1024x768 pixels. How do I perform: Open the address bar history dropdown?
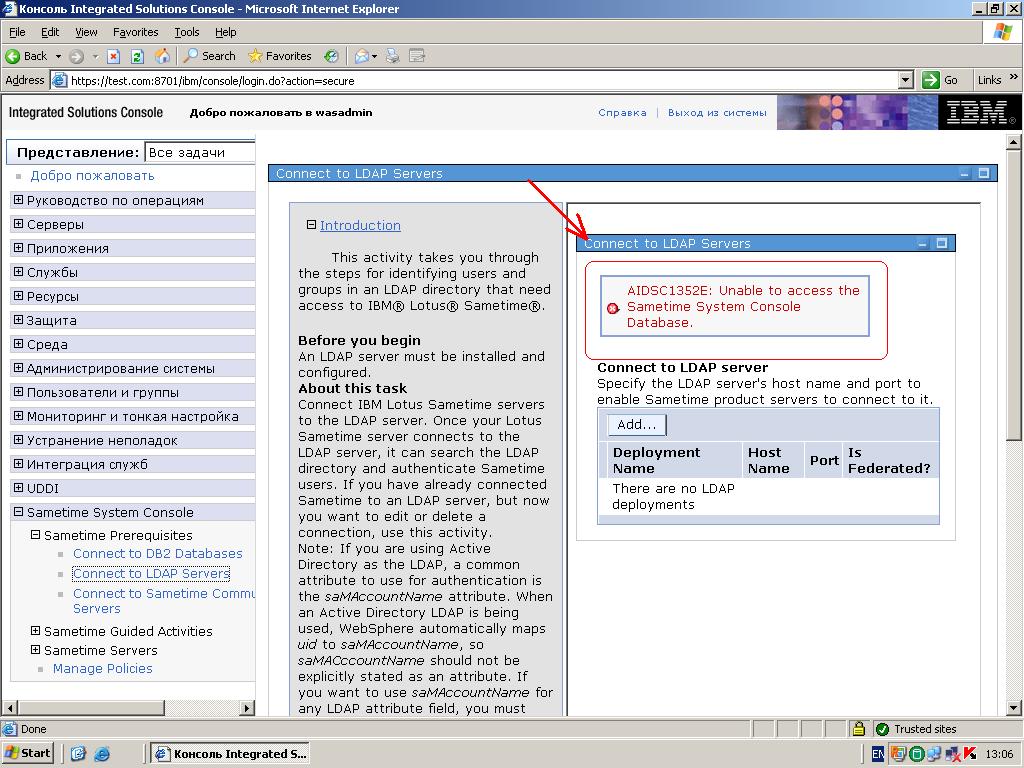pos(905,80)
